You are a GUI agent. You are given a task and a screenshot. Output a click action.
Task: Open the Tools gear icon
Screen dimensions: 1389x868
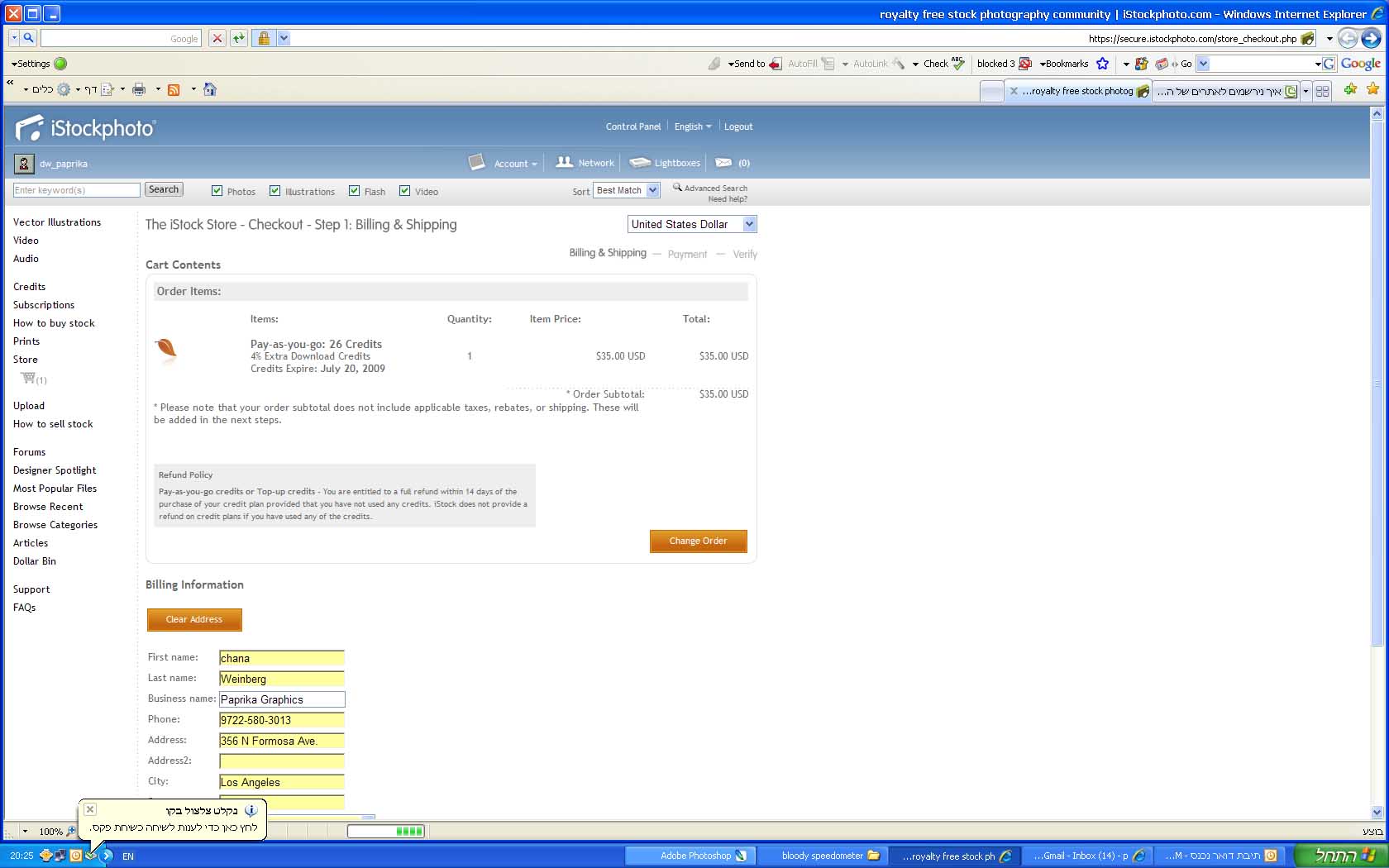coord(64,89)
